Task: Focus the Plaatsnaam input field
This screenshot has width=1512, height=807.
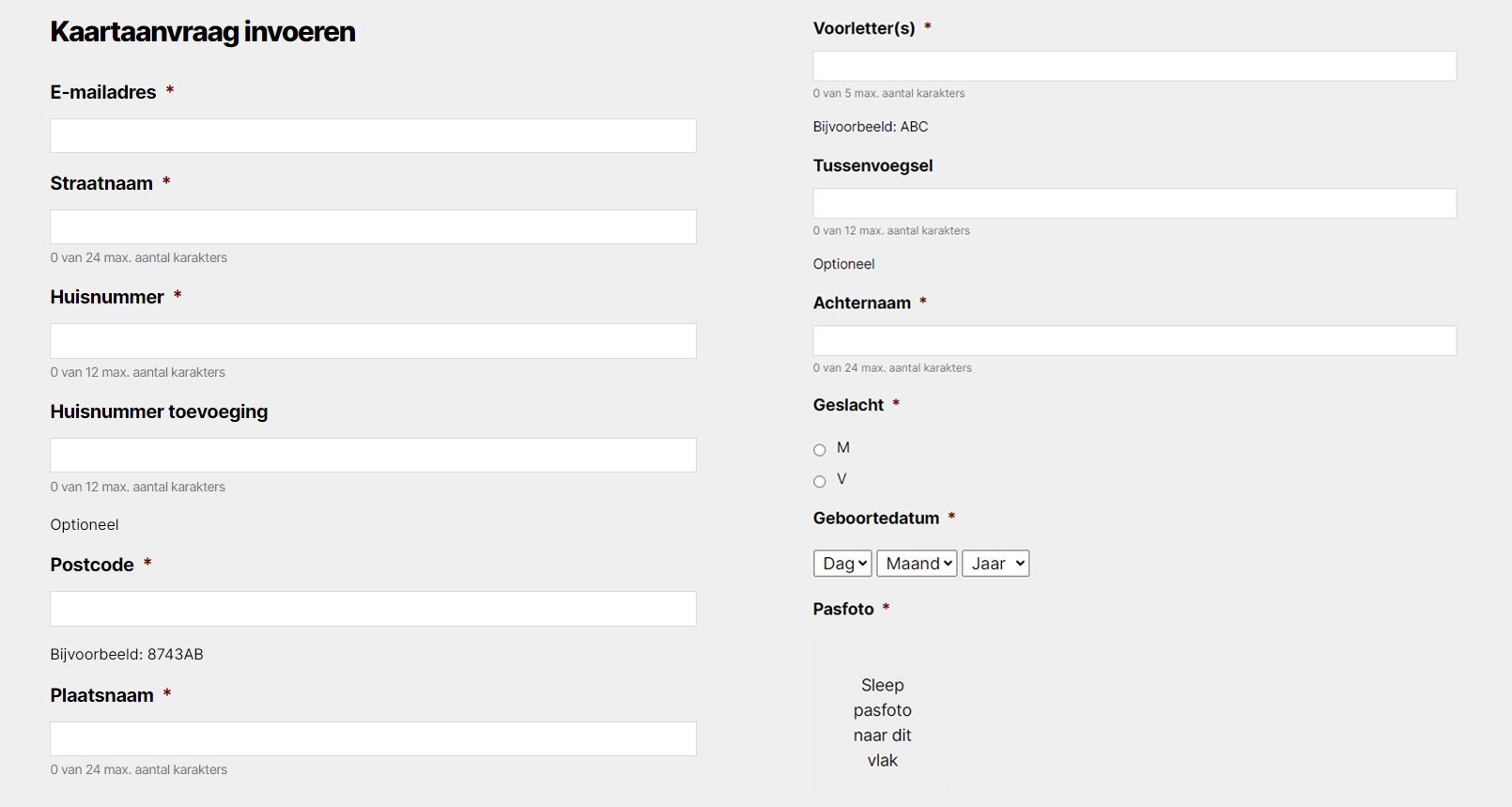Action: [x=373, y=739]
